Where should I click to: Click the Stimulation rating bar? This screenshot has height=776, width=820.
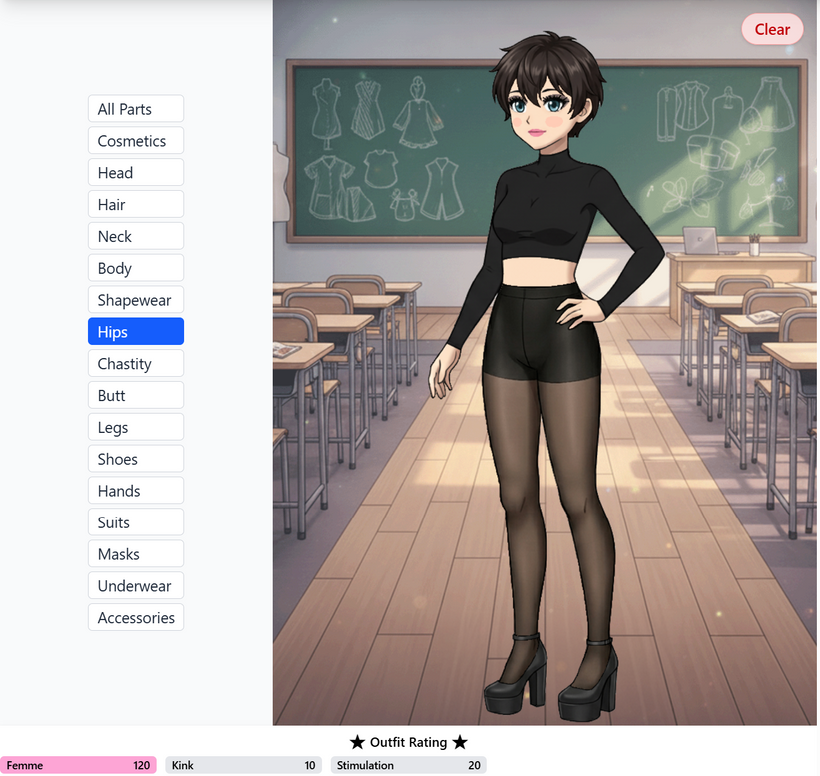click(x=408, y=765)
